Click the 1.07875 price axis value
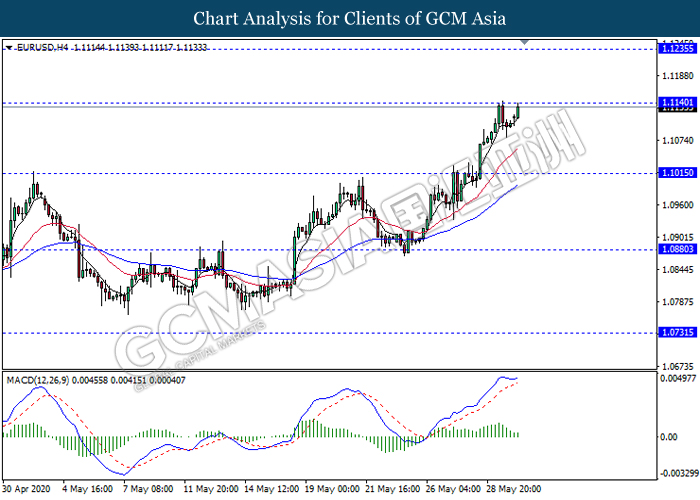Viewport: 700px width, 500px height. coord(678,302)
